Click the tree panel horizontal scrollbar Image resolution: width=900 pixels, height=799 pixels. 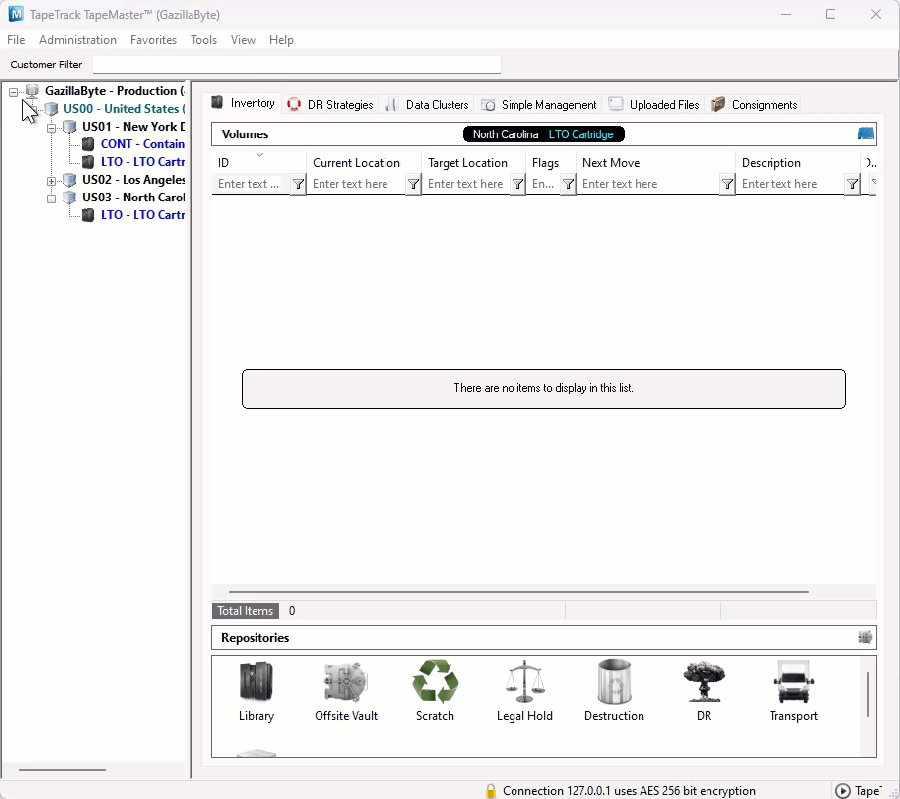[x=62, y=770]
